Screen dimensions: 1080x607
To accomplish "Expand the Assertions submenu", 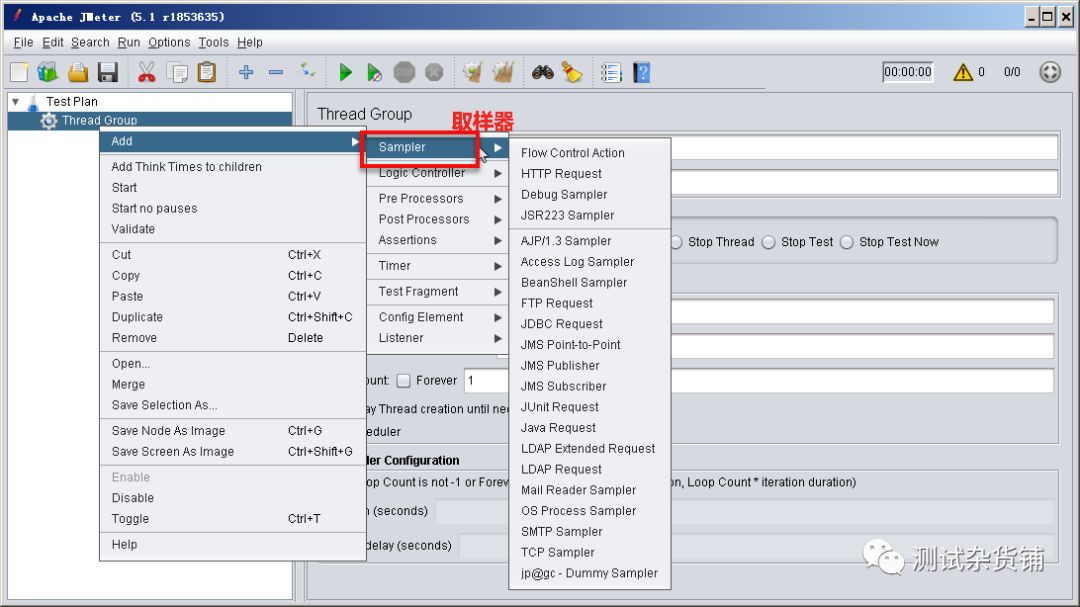I will (x=437, y=240).
